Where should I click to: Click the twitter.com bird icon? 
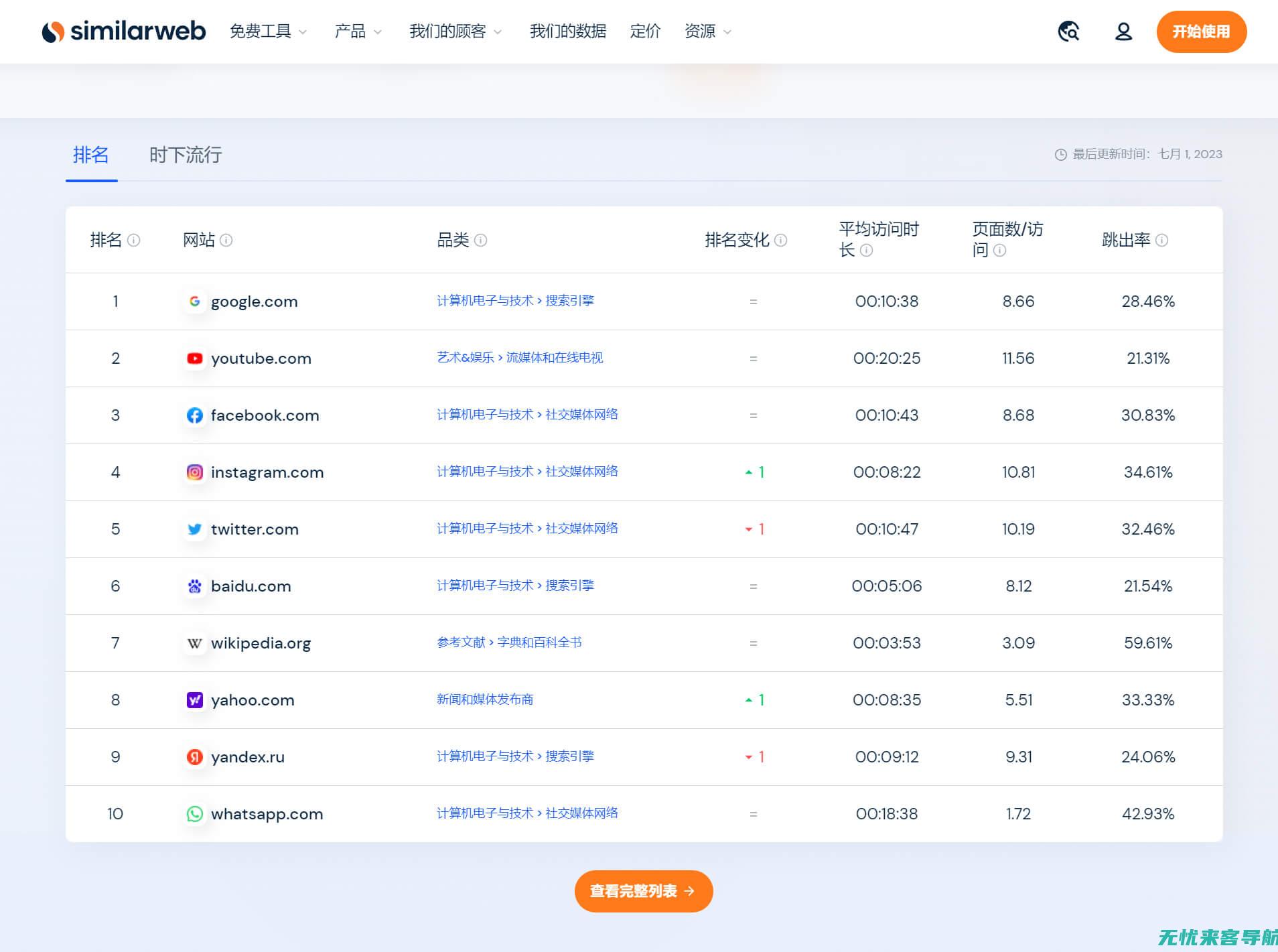195,529
